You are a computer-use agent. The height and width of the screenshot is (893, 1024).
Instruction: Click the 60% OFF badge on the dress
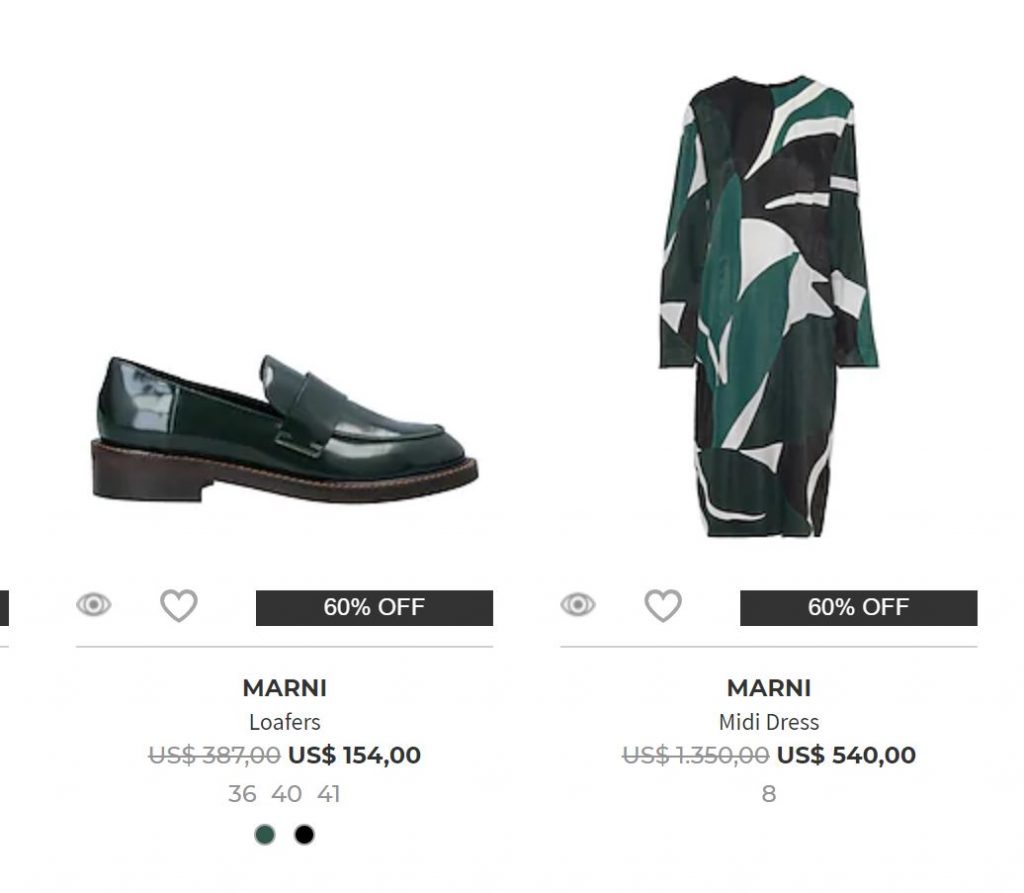point(858,607)
